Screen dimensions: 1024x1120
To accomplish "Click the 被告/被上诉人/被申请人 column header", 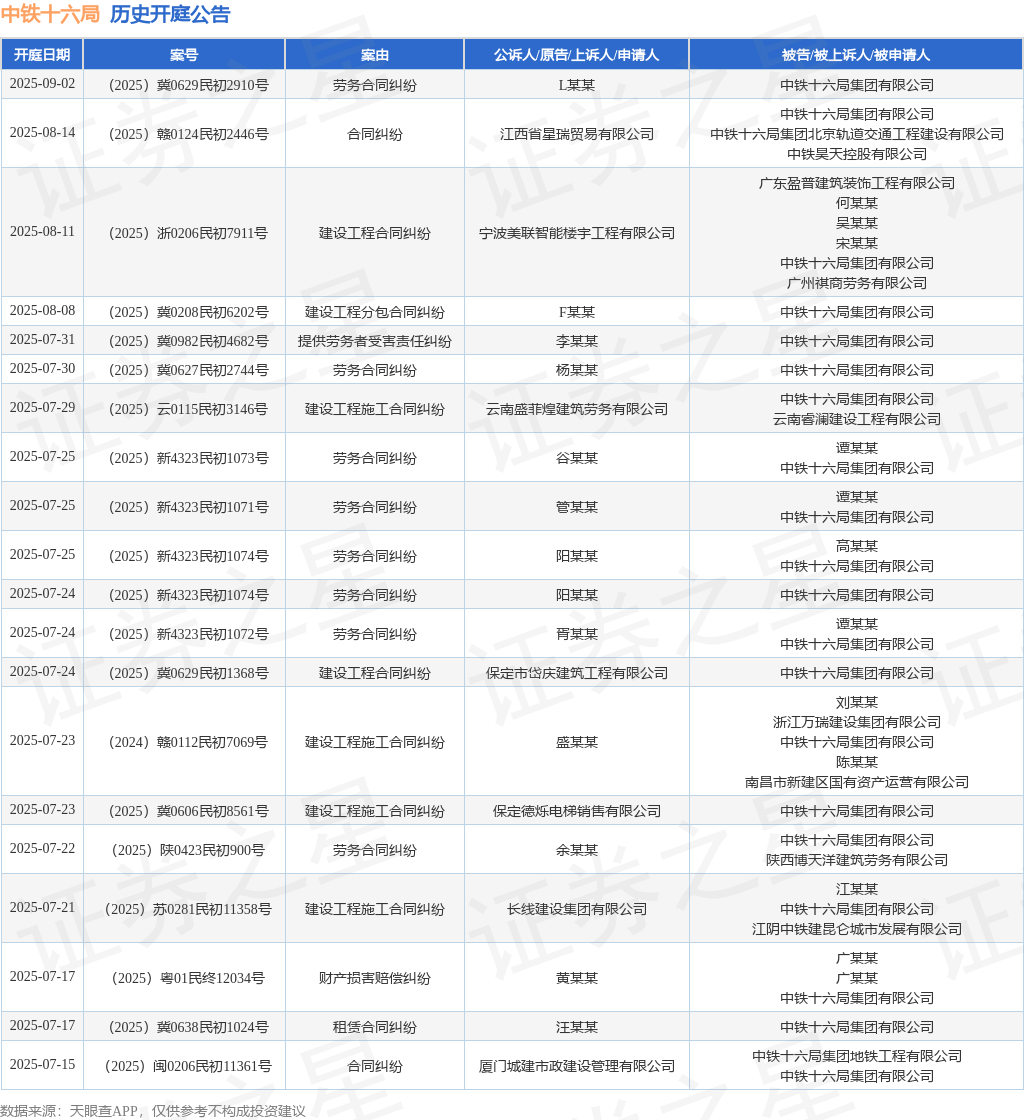I will tap(856, 55).
